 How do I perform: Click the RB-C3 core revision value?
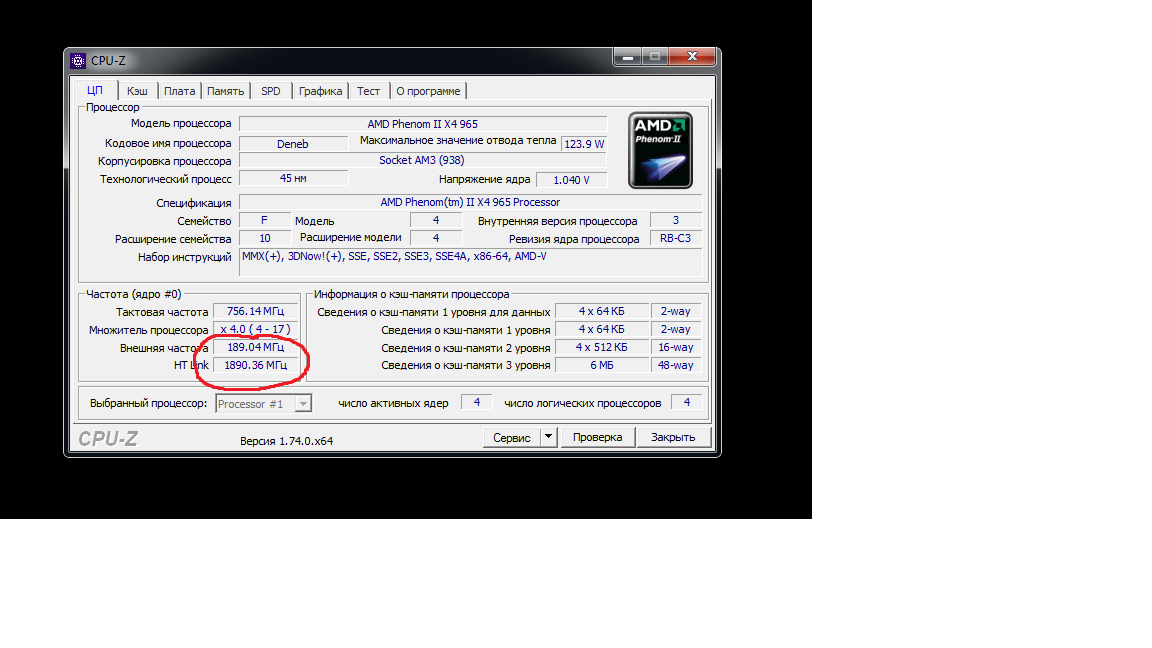click(676, 238)
